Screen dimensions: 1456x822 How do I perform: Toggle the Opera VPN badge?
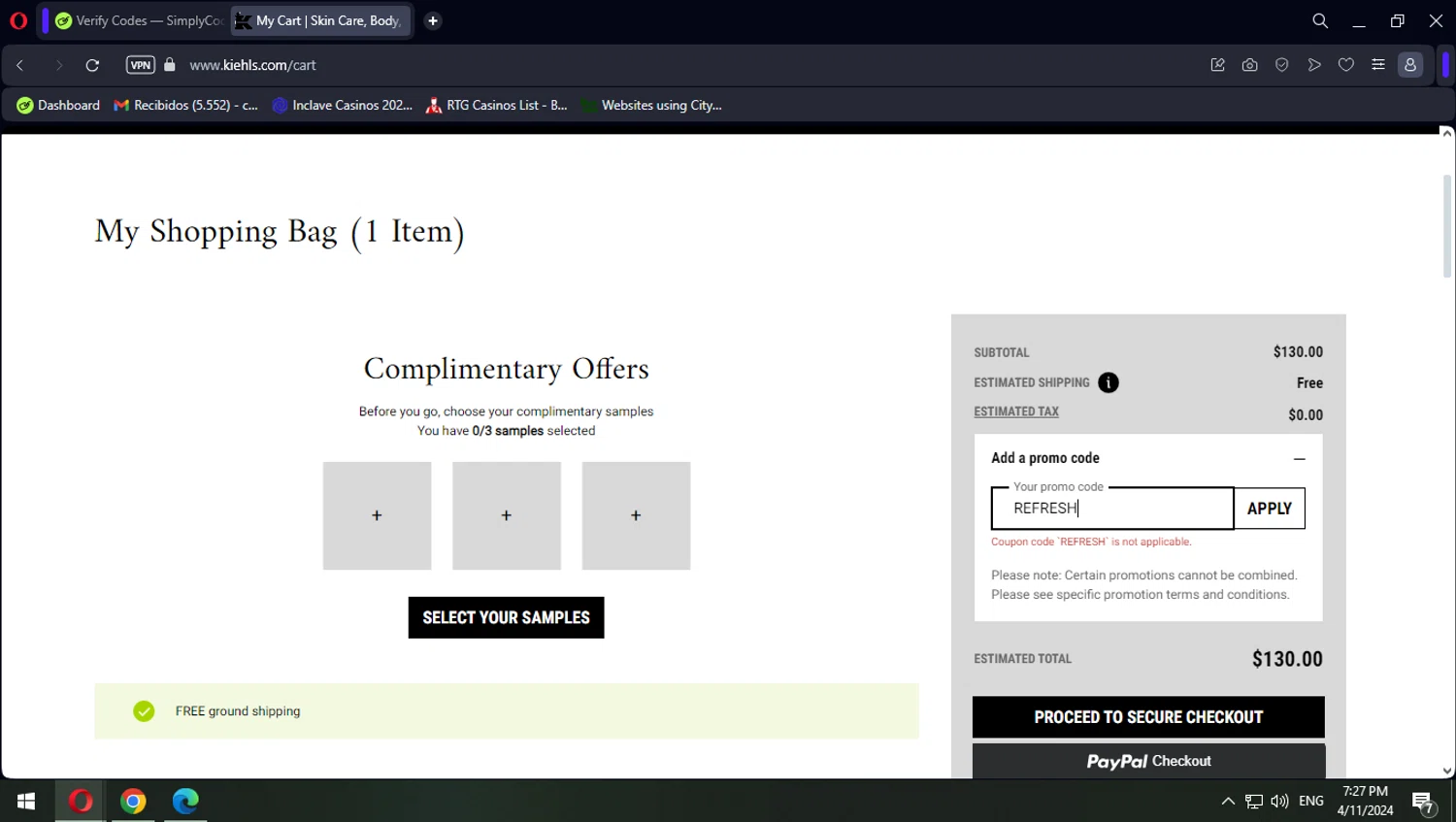coord(141,65)
